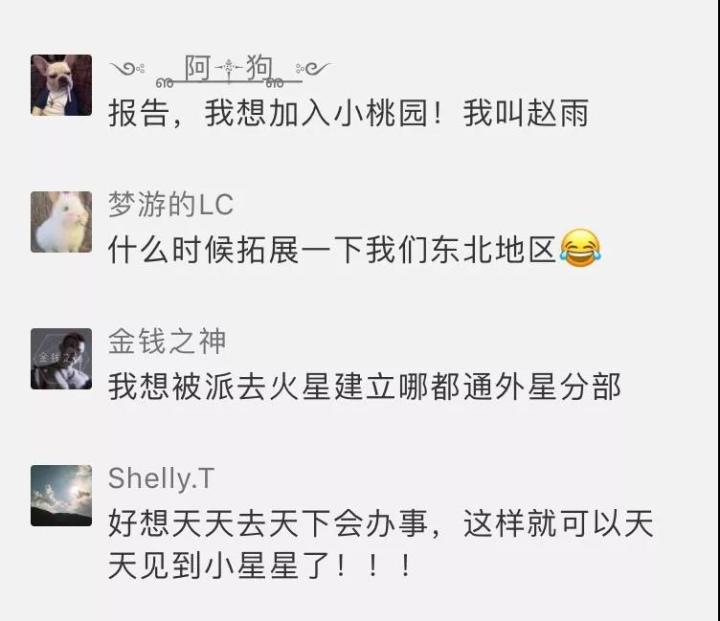Click the character 阿 in decorated username
Viewport: 720px width, 621px height.
198,68
